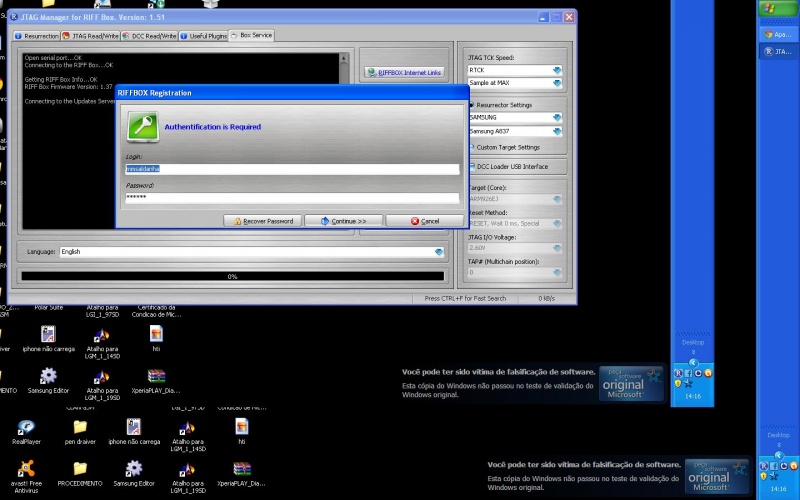
Task: Click the RIFFBOX Registration title bar
Action: [x=292, y=93]
